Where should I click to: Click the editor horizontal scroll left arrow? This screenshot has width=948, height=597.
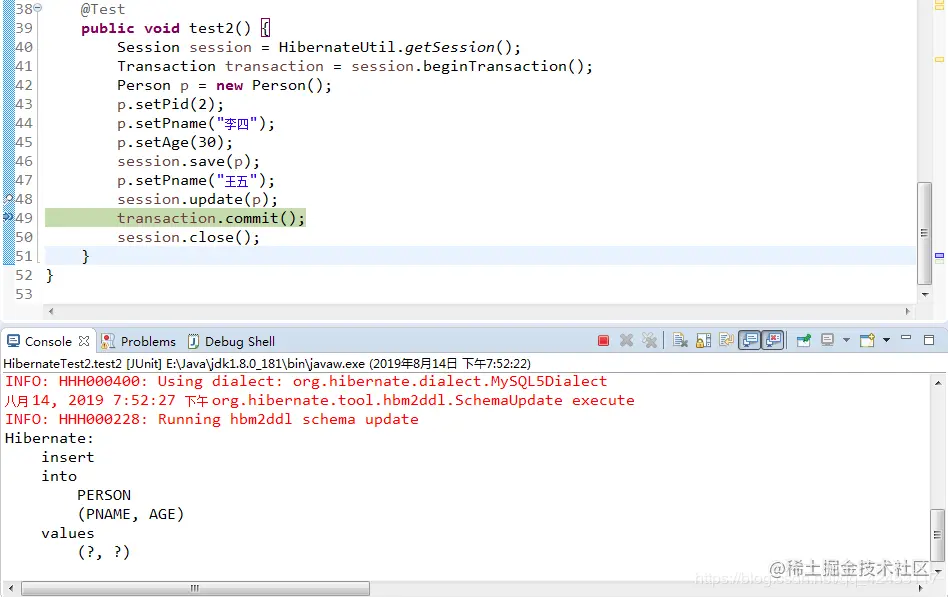51,312
